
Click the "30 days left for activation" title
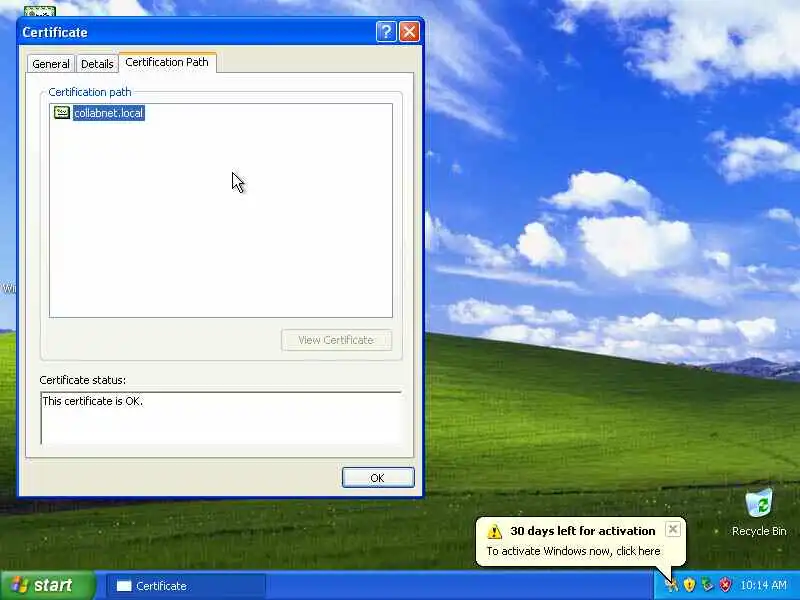[583, 531]
